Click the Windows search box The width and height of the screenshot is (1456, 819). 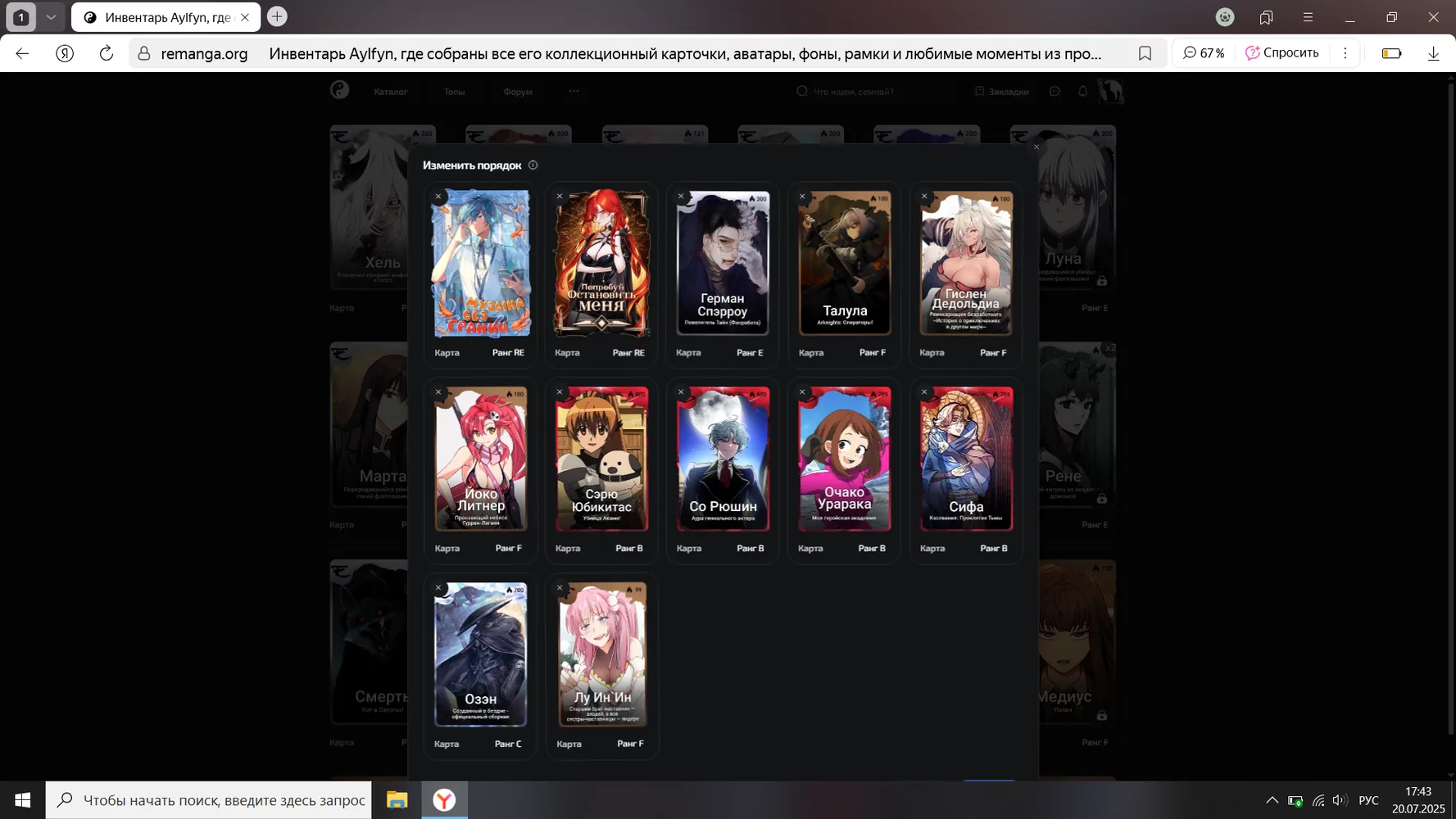tap(209, 800)
